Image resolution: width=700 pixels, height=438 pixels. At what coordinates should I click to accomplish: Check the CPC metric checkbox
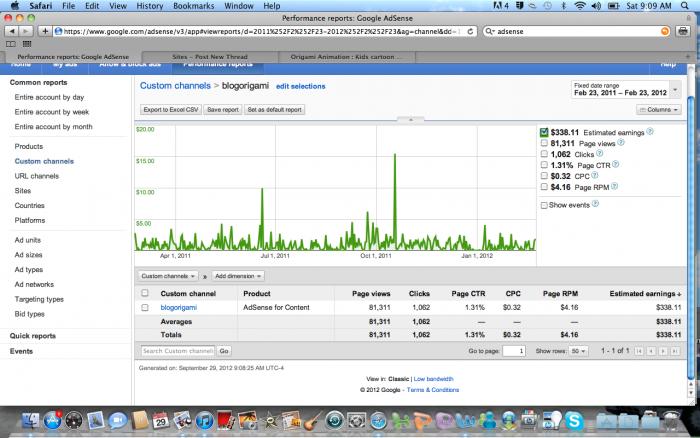[x=544, y=176]
